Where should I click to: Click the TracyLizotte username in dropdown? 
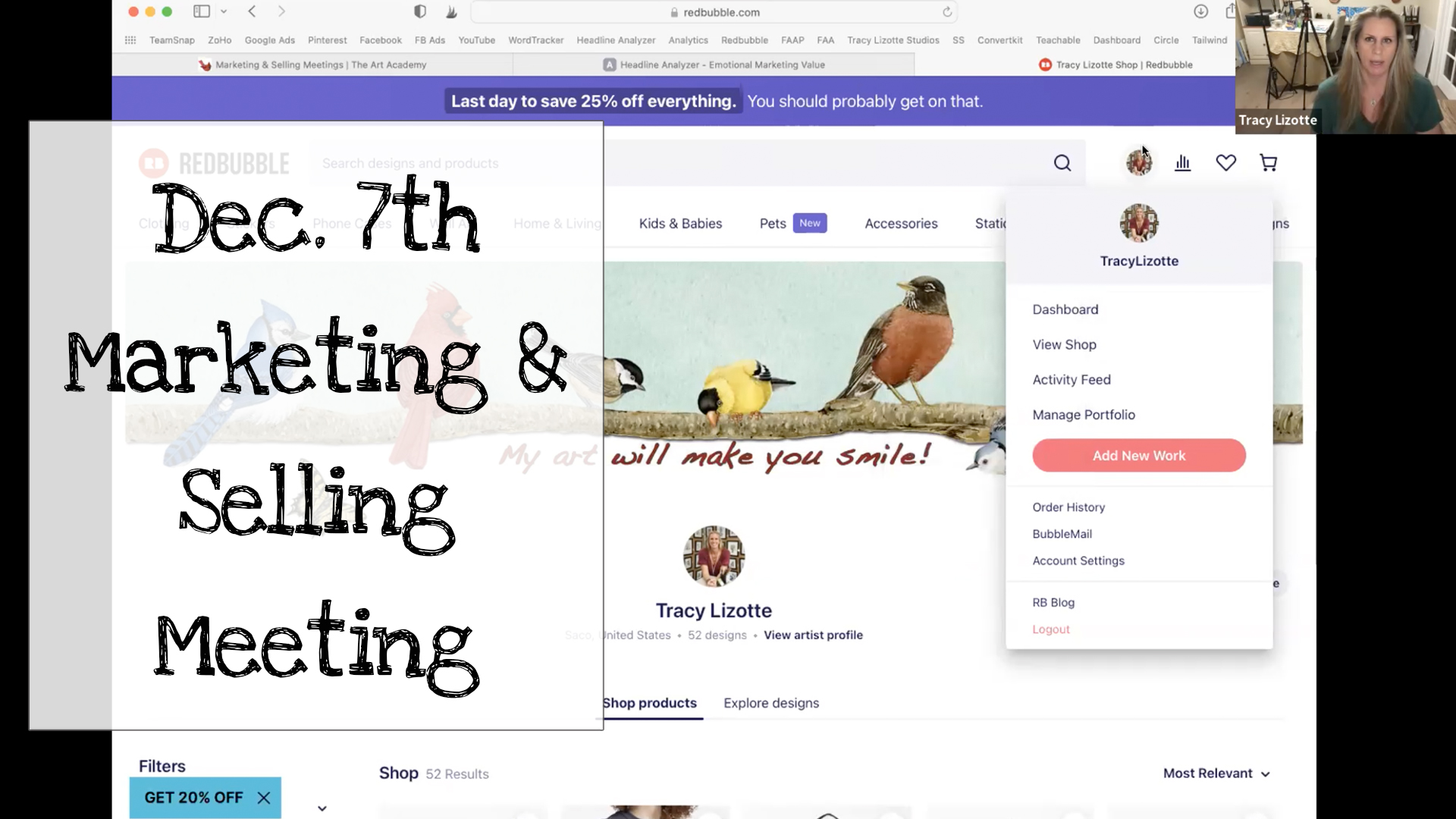(1139, 261)
